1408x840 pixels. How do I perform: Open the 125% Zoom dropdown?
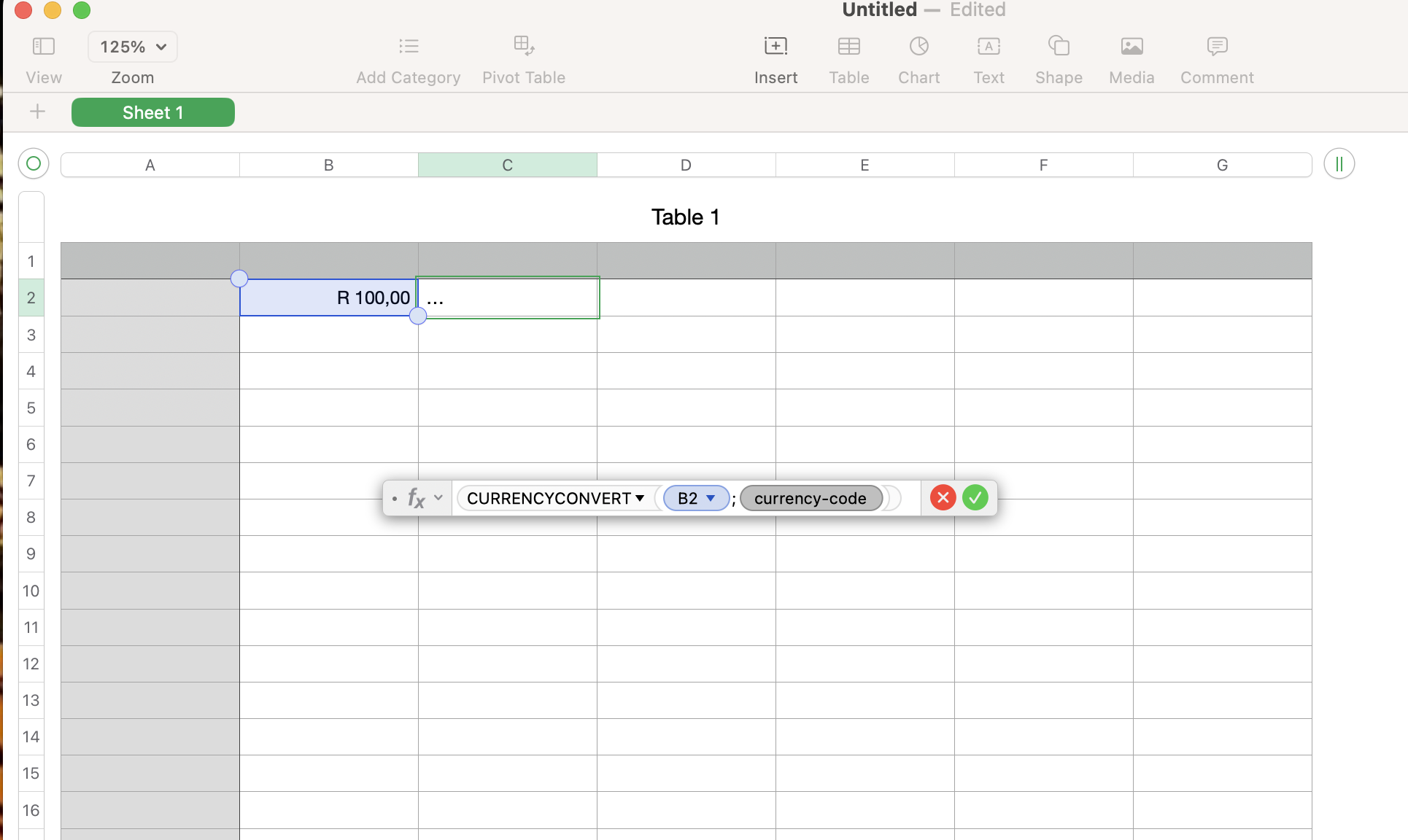[133, 47]
